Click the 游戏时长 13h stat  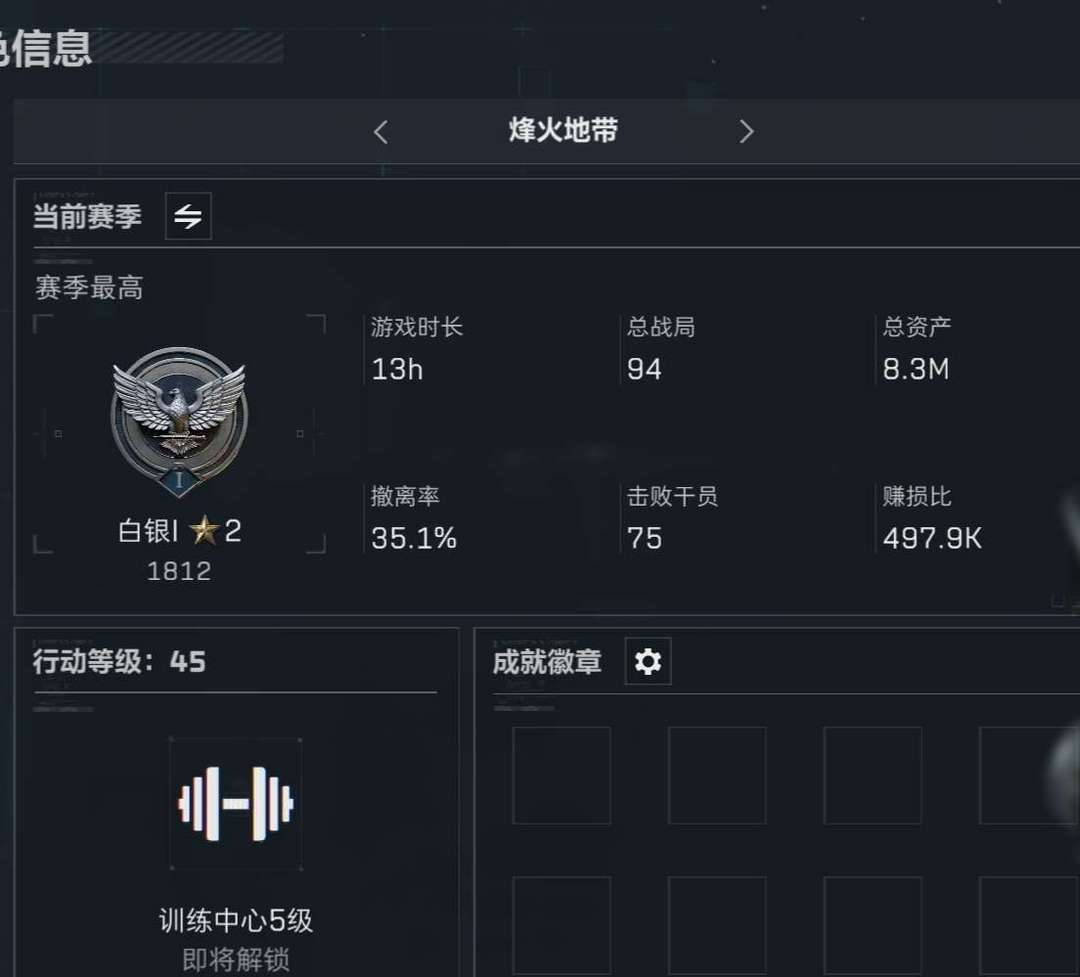click(x=417, y=349)
